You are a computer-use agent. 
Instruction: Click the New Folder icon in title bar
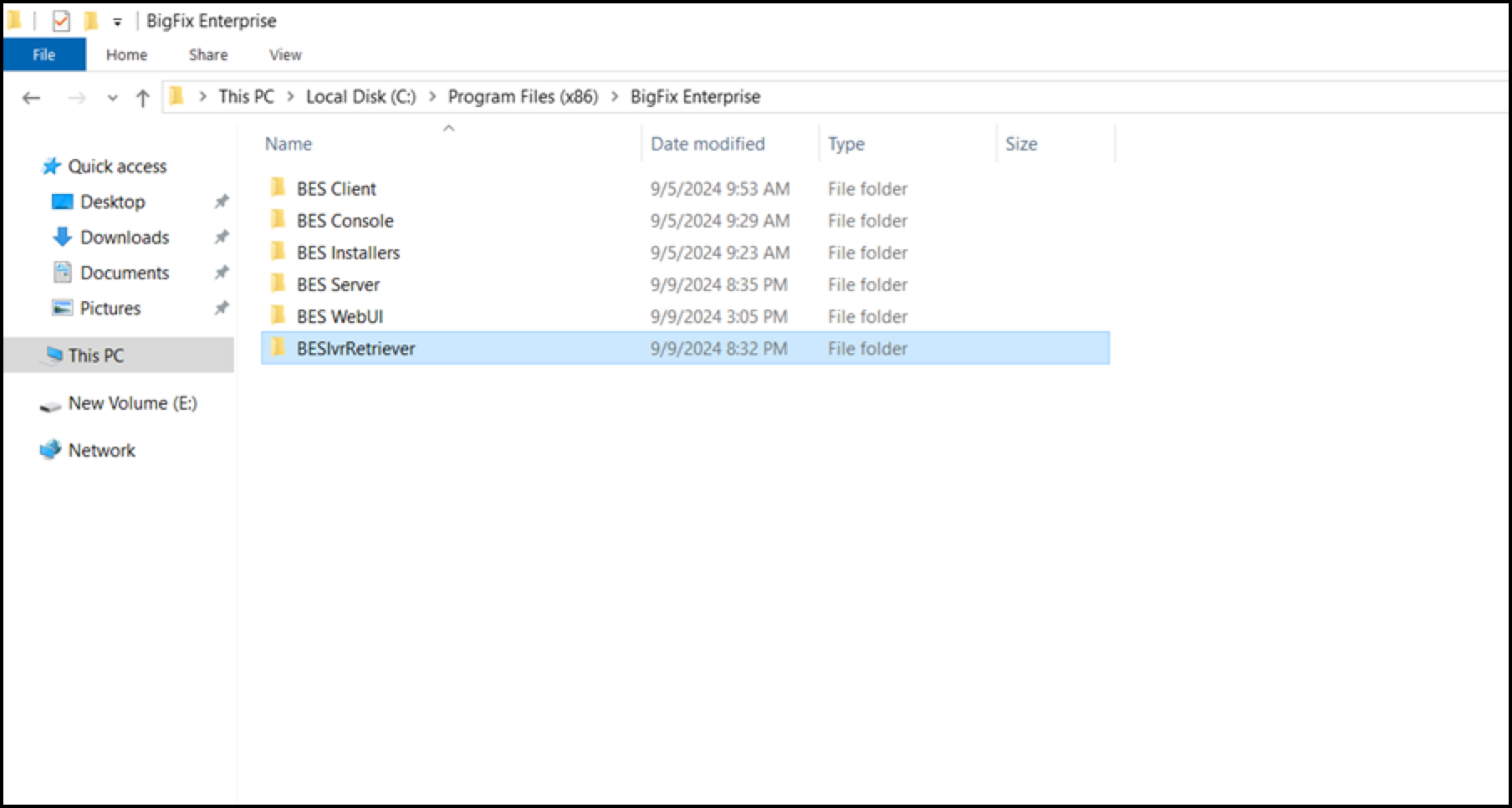(90, 20)
